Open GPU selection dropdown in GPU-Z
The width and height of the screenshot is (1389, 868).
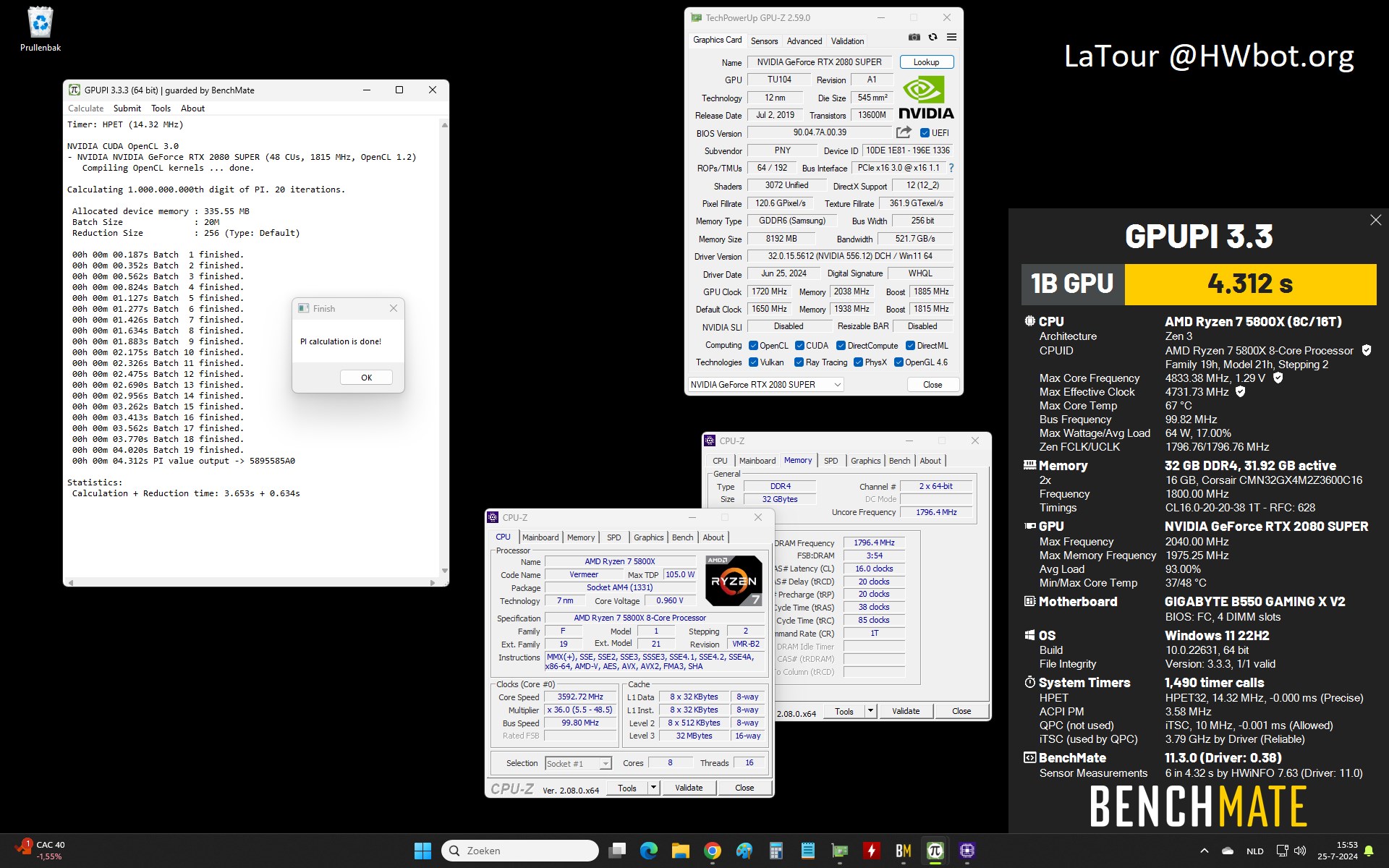point(765,385)
